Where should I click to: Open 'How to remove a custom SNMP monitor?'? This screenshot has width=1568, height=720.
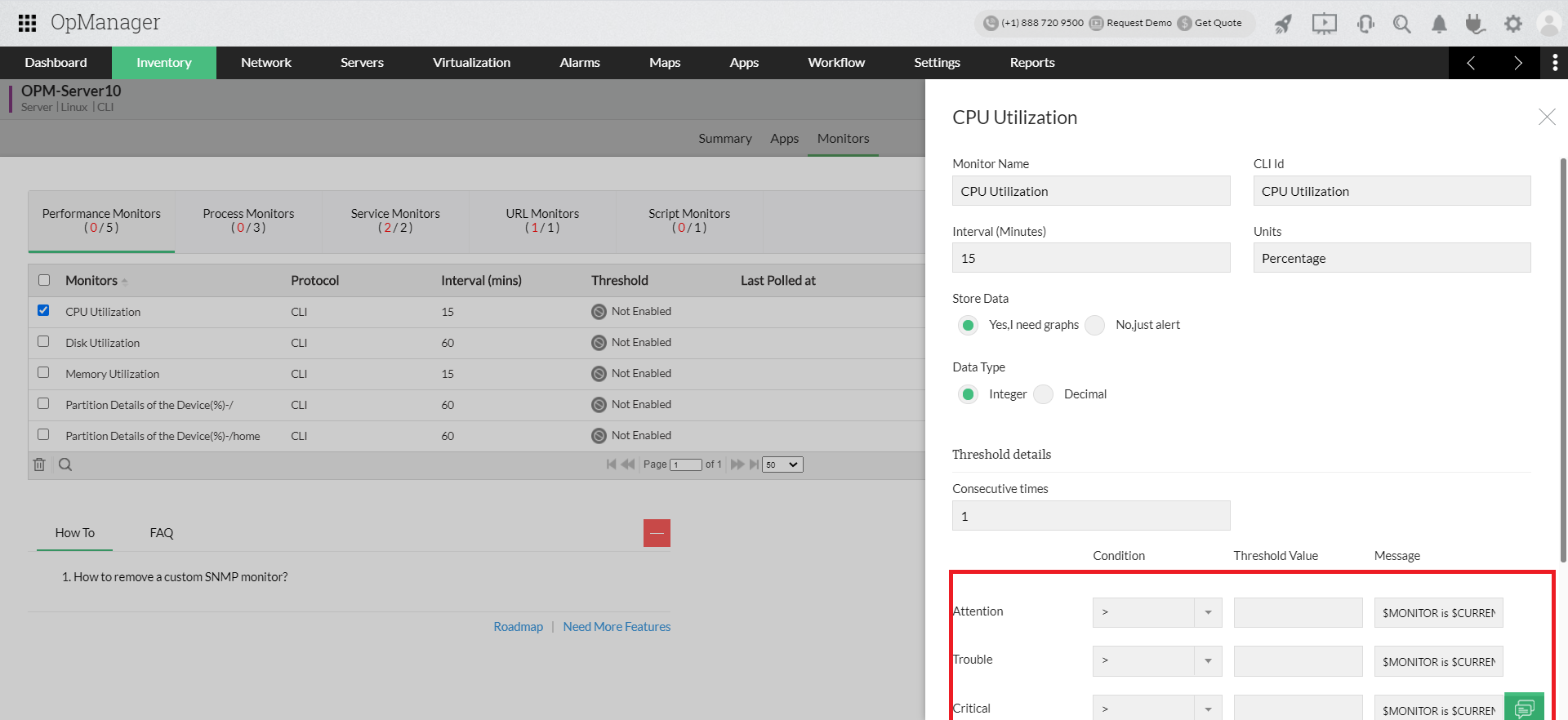pyautogui.click(x=180, y=577)
